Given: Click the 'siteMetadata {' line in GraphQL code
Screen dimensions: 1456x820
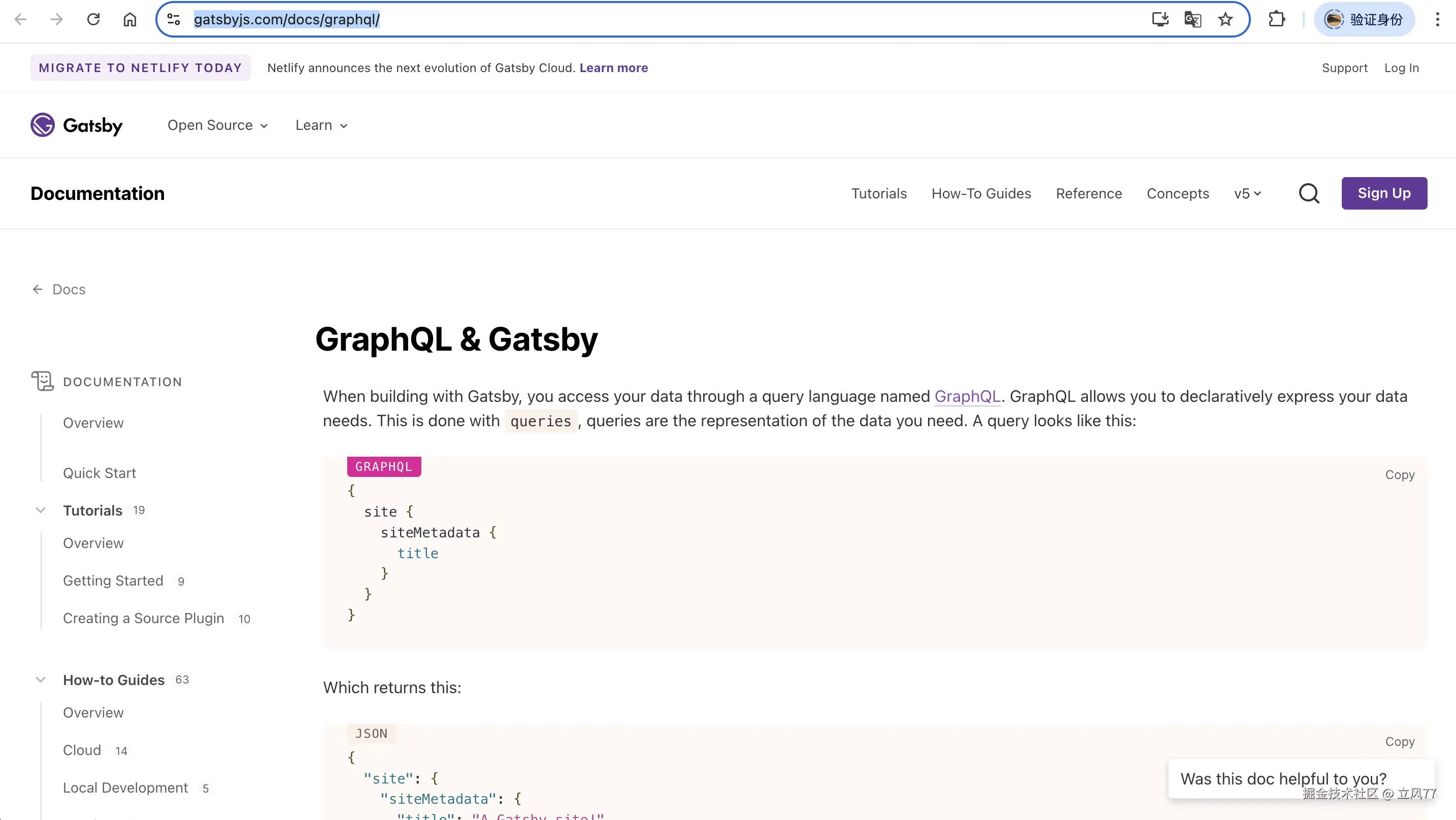Looking at the screenshot, I should [x=438, y=532].
